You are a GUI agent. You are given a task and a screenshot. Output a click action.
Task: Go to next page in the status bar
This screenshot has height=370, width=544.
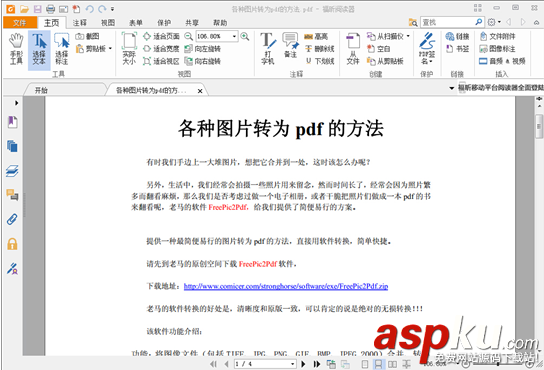[304, 364]
